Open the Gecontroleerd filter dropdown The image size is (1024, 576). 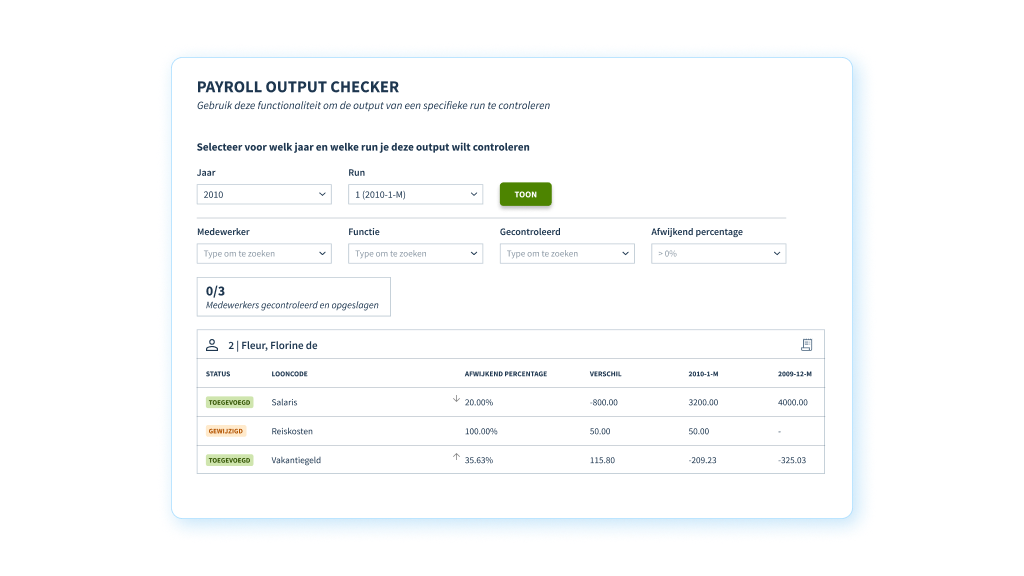click(567, 253)
